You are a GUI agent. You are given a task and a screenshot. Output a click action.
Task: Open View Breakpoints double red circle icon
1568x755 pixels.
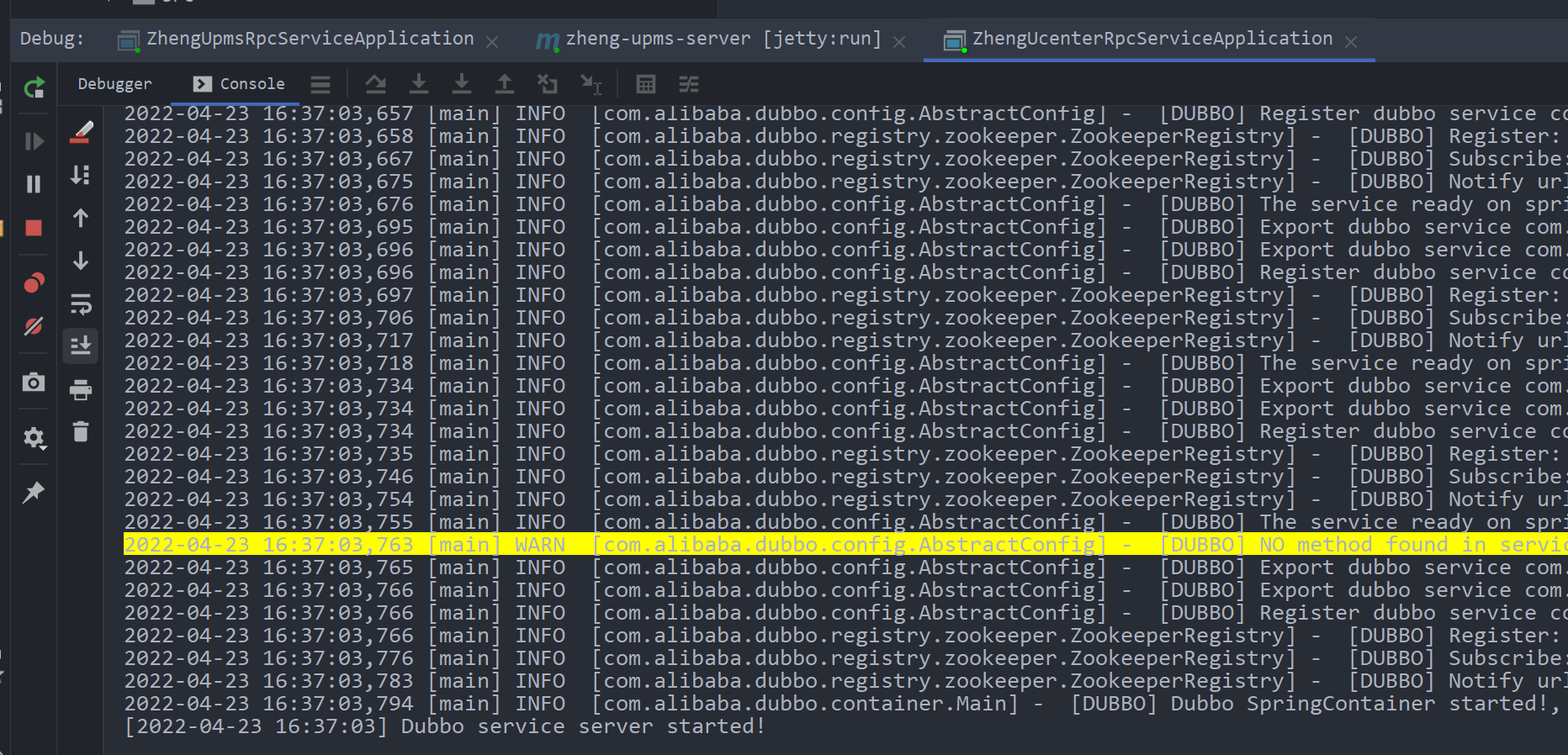[x=34, y=283]
